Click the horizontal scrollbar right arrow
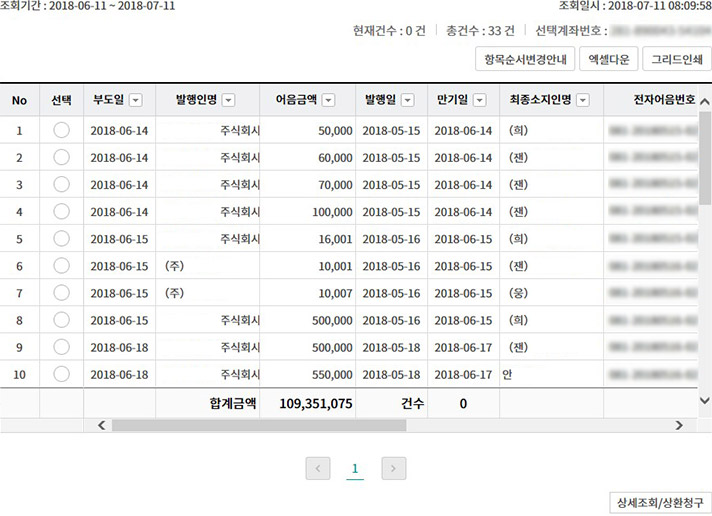712x516 pixels. [x=679, y=425]
